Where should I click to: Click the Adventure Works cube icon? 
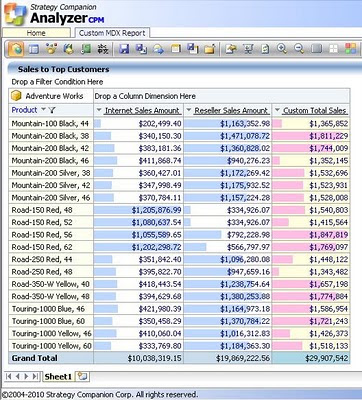coord(16,96)
